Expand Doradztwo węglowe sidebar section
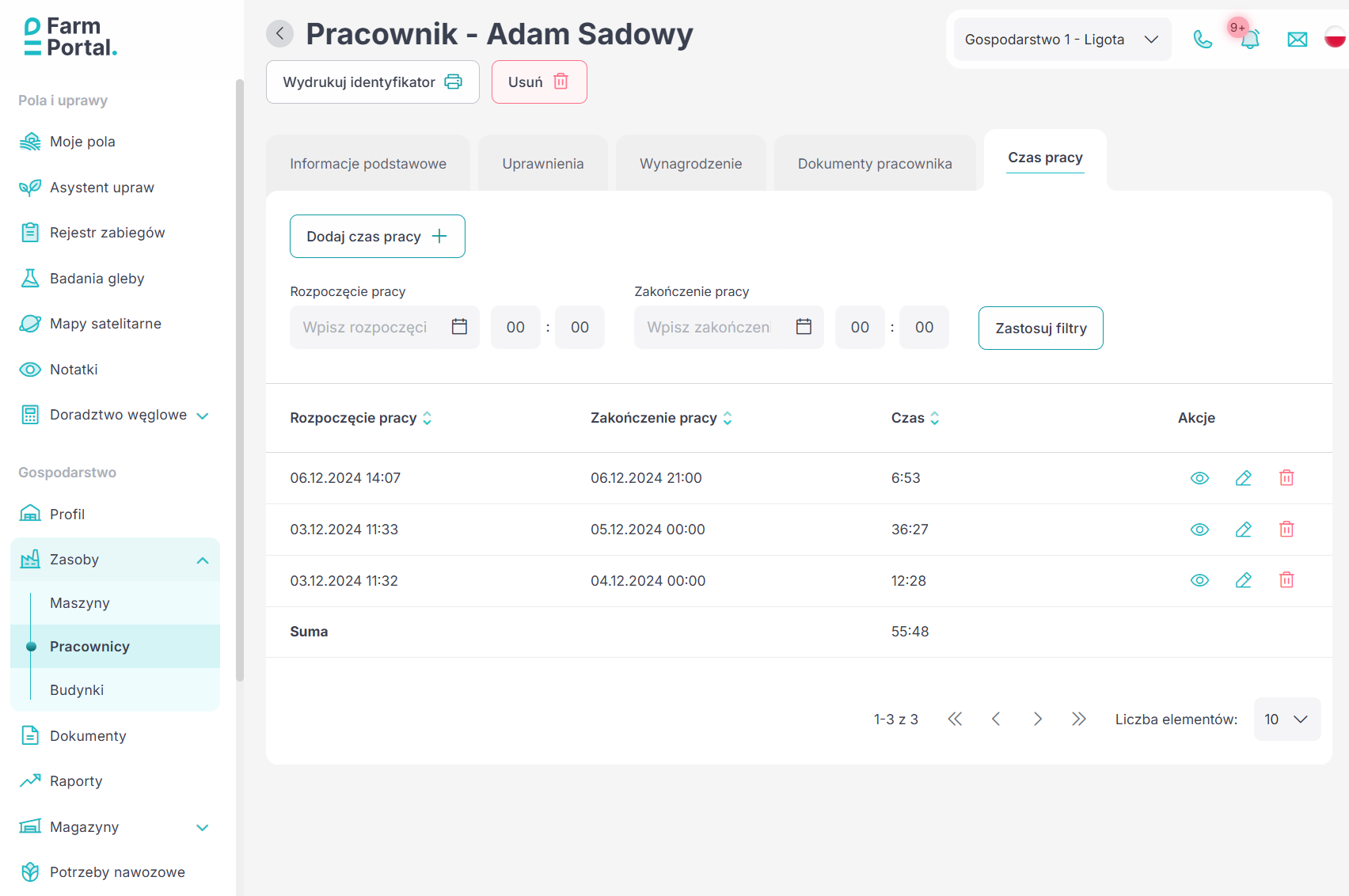 [202, 416]
